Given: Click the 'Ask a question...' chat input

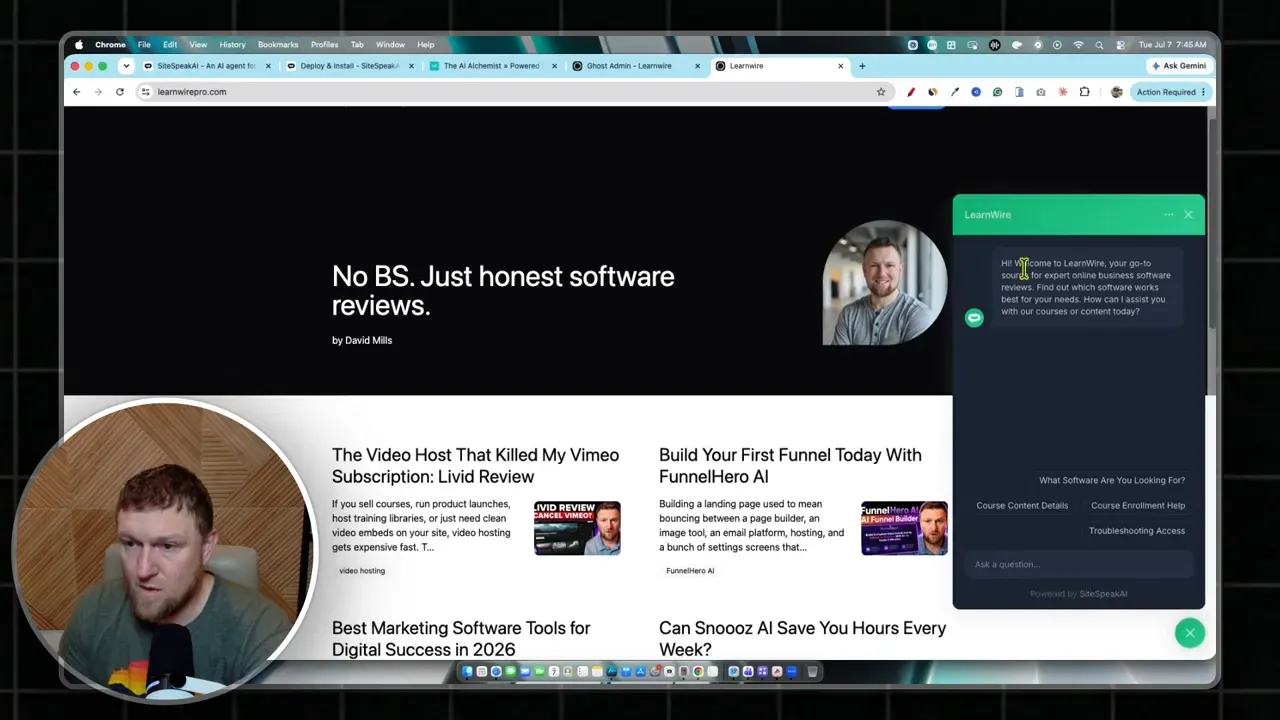Looking at the screenshot, I should tap(1079, 565).
